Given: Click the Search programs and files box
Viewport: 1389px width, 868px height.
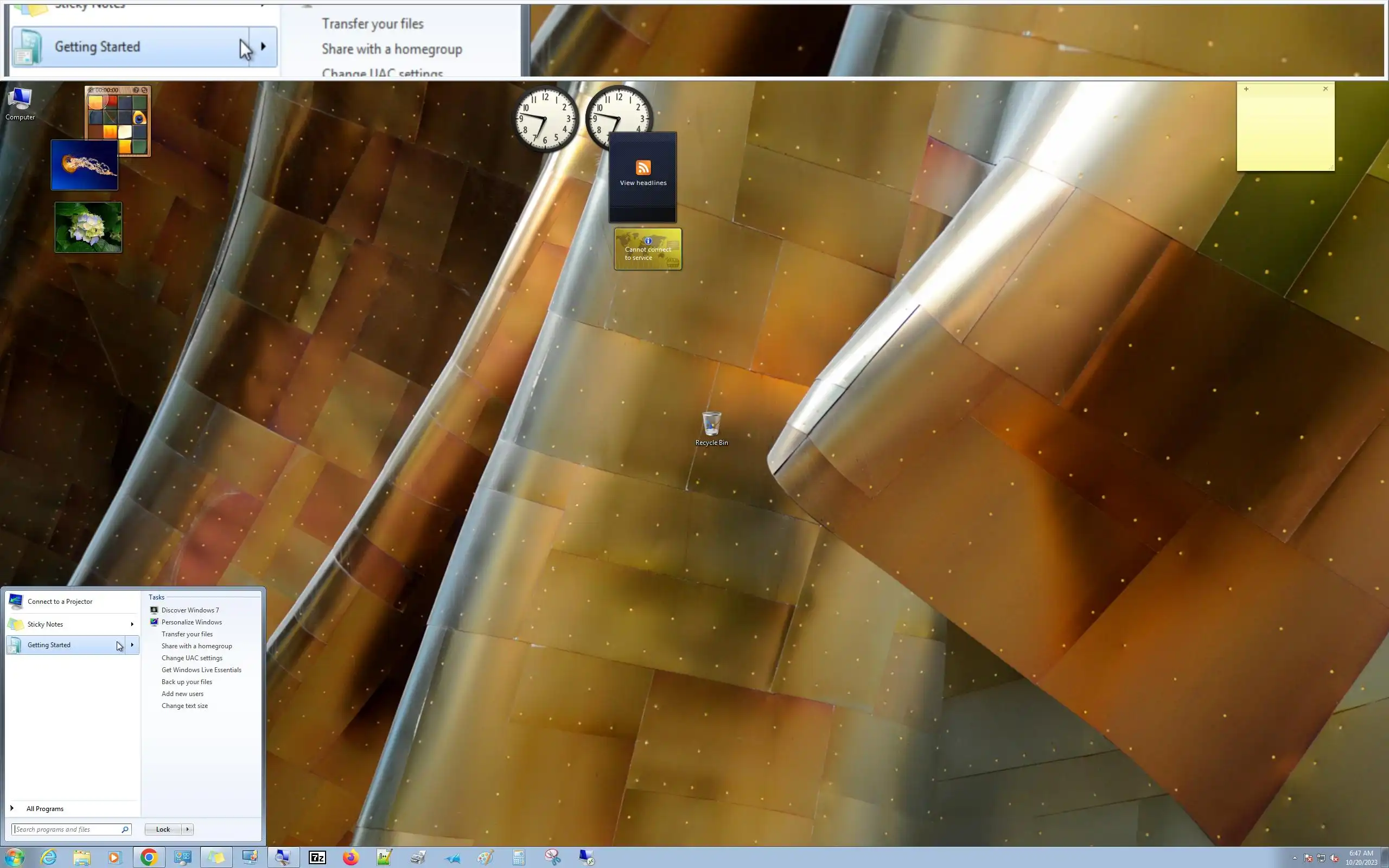Looking at the screenshot, I should tap(68, 829).
